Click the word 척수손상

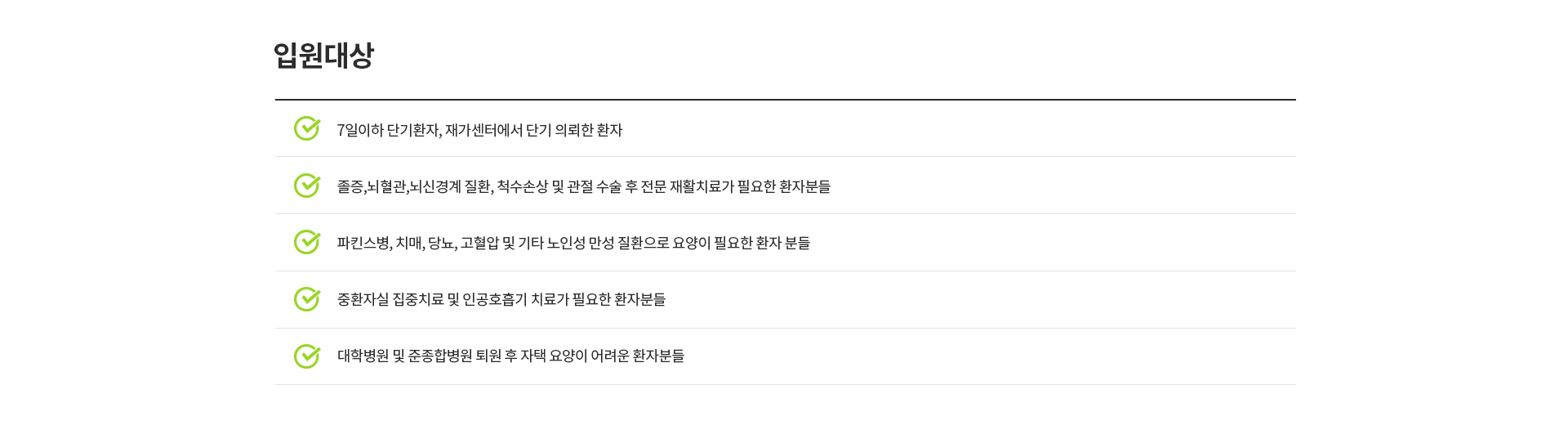click(523, 186)
